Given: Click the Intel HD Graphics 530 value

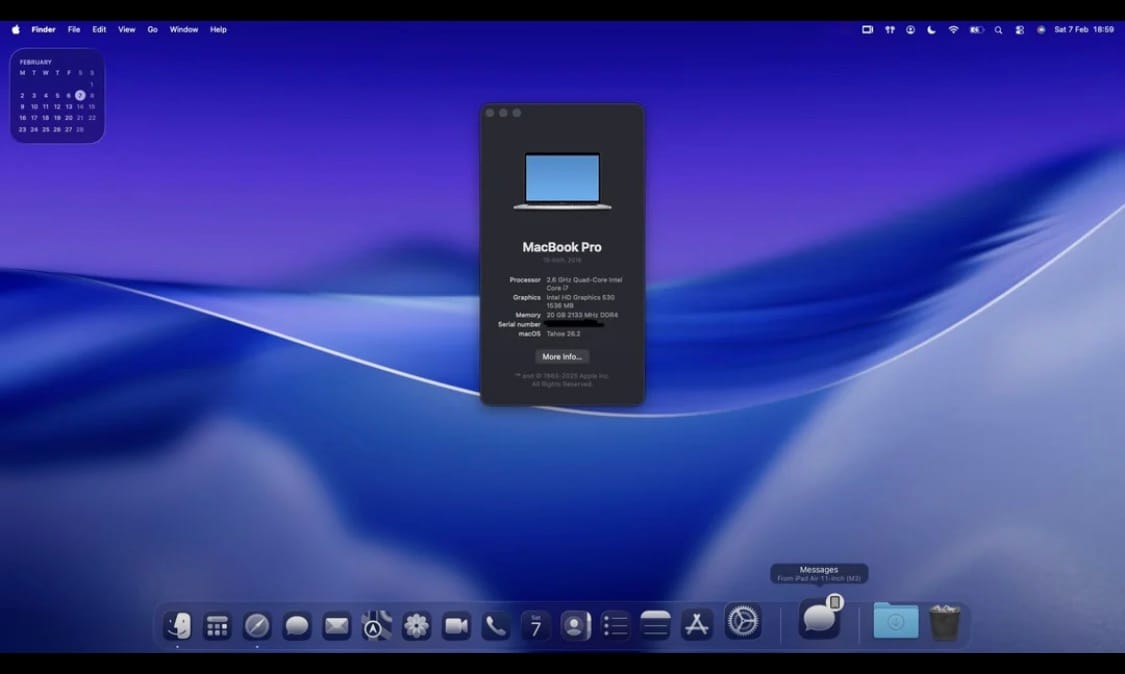Looking at the screenshot, I should coord(580,301).
